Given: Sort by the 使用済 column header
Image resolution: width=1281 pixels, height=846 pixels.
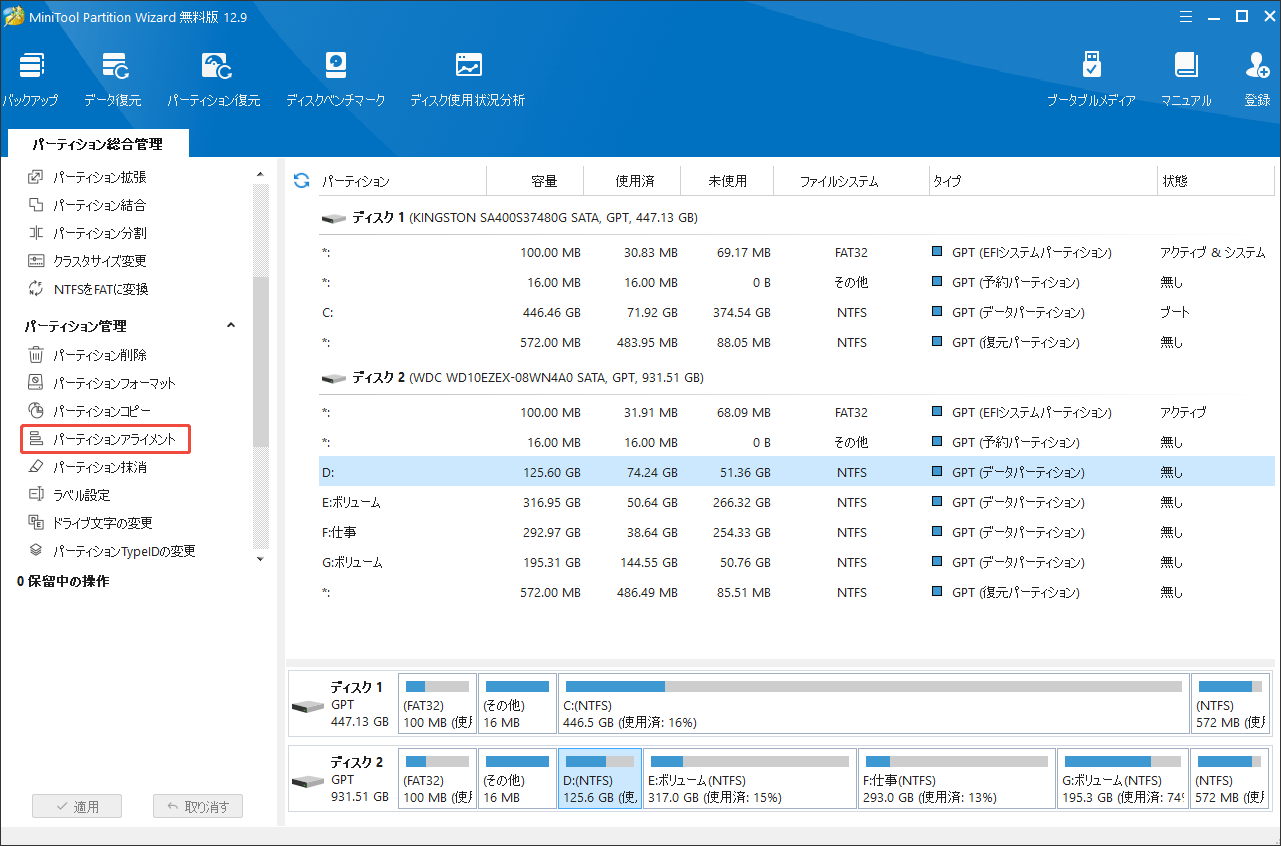Looking at the screenshot, I should pos(634,181).
